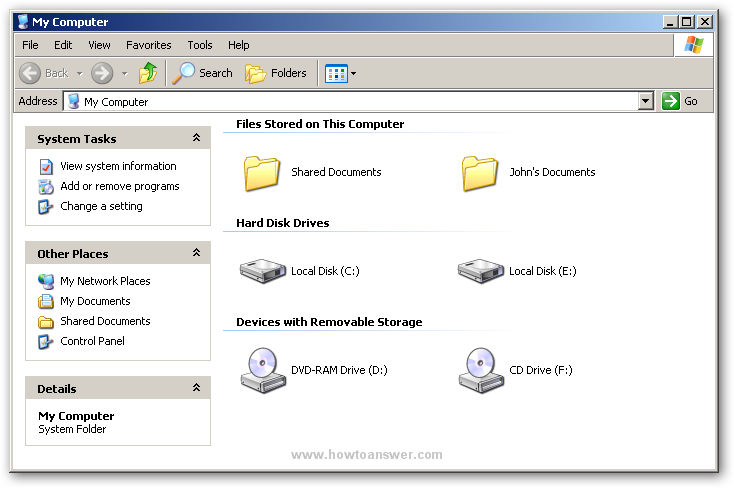Select the DVD-RAM Drive (D:) icon

pos(263,370)
